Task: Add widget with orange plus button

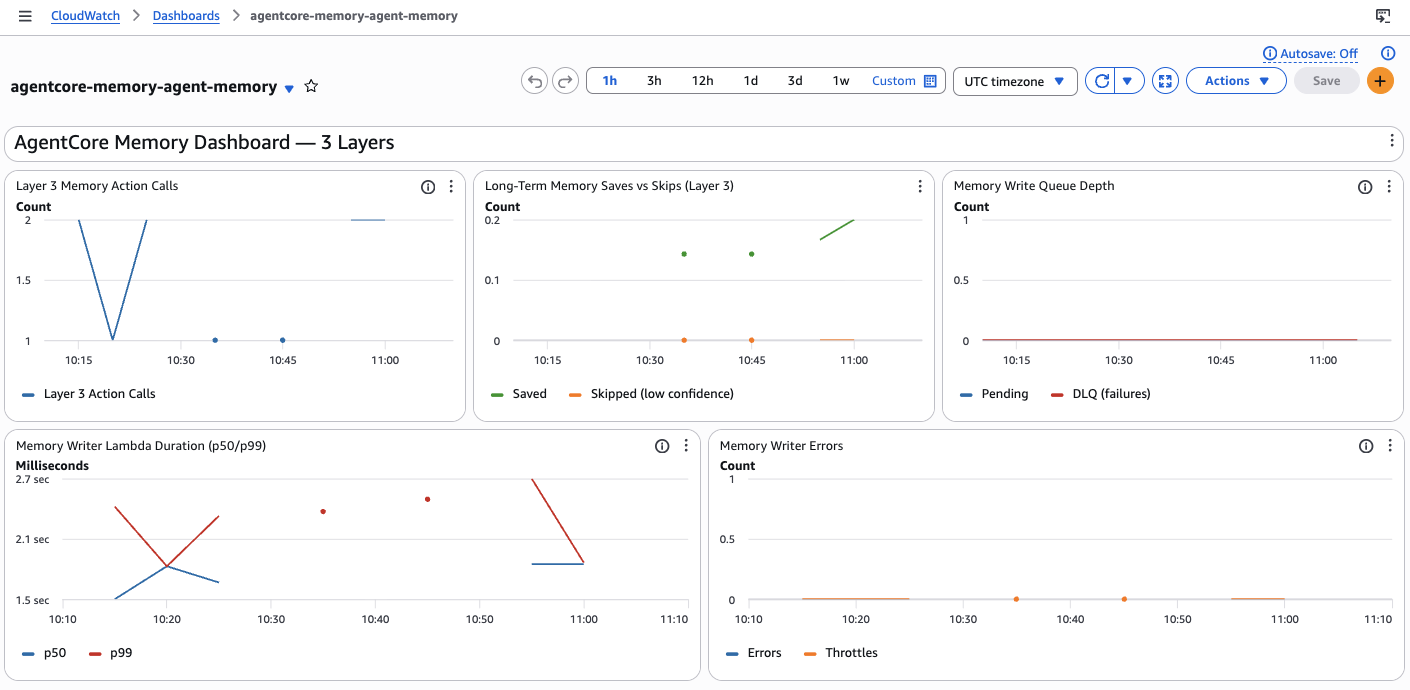Action: (1380, 81)
